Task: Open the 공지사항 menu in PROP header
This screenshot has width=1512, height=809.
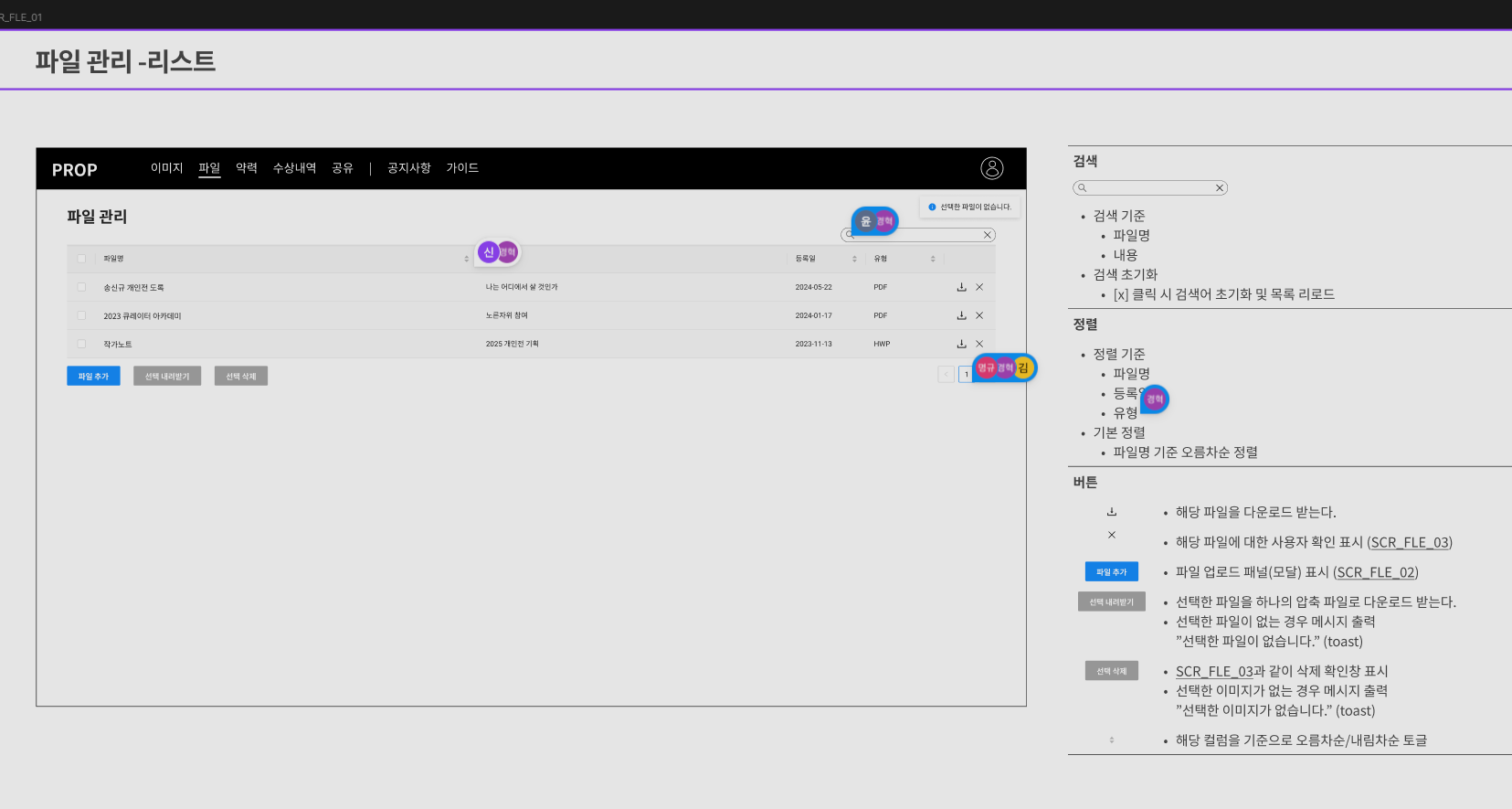Action: (408, 168)
